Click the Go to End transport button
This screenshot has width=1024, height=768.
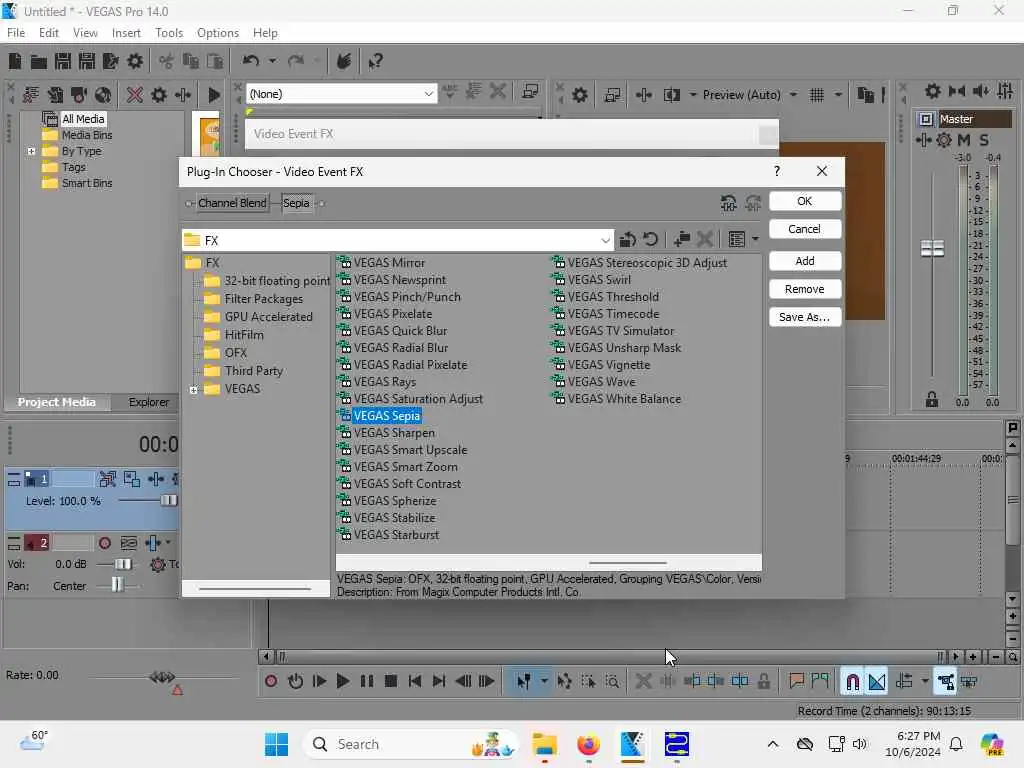pyautogui.click(x=439, y=682)
